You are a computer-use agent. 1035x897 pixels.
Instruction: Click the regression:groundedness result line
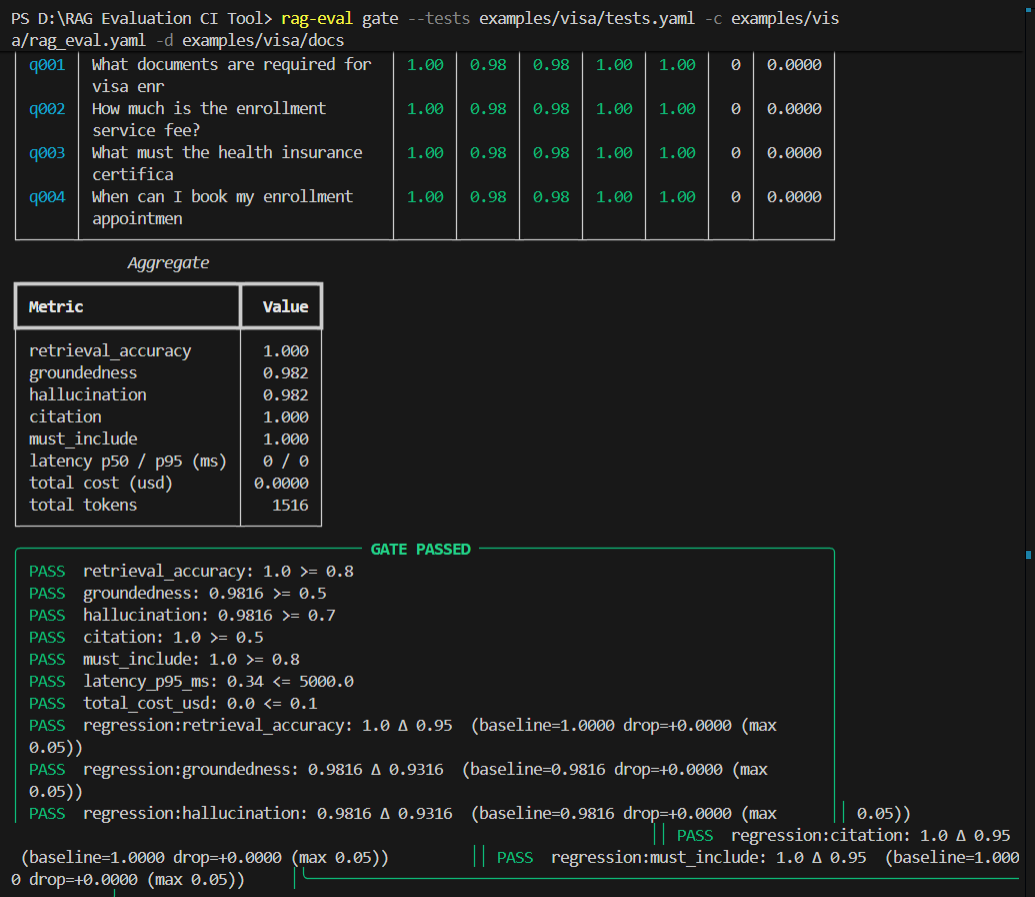(398, 780)
